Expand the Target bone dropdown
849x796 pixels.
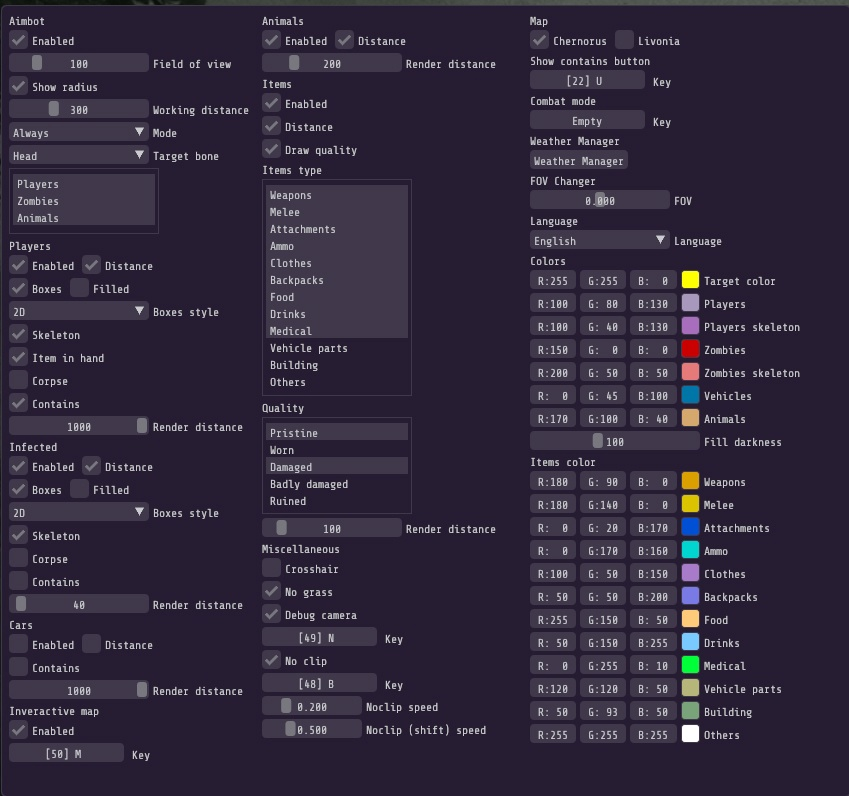point(78,155)
